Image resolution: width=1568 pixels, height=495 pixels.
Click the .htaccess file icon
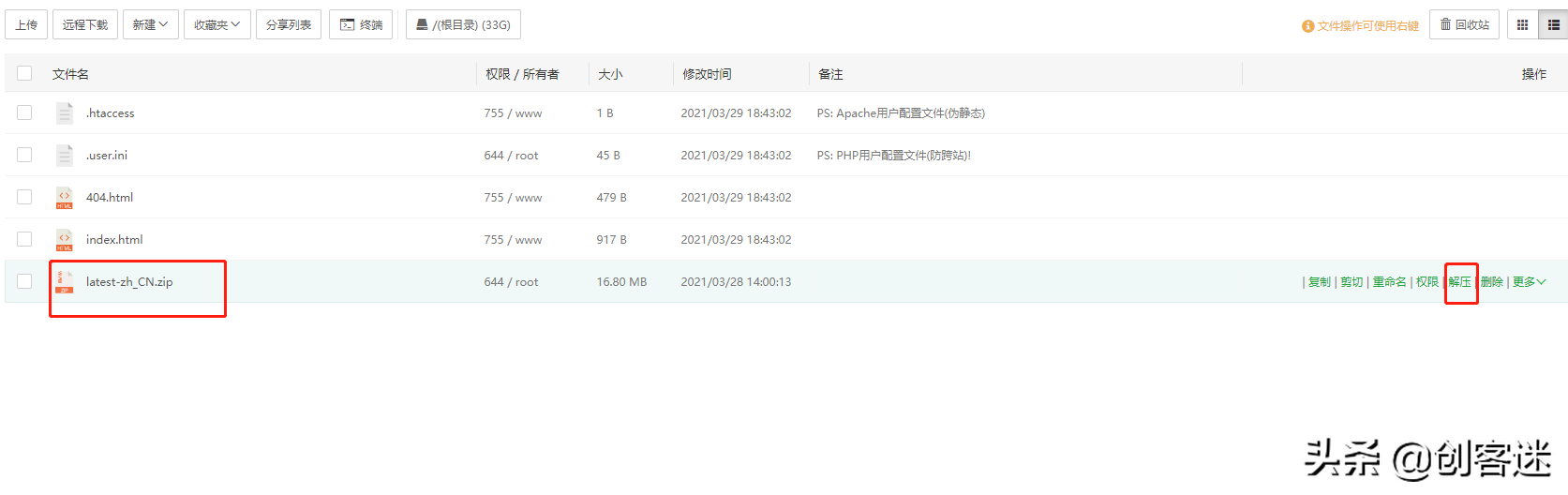click(64, 113)
